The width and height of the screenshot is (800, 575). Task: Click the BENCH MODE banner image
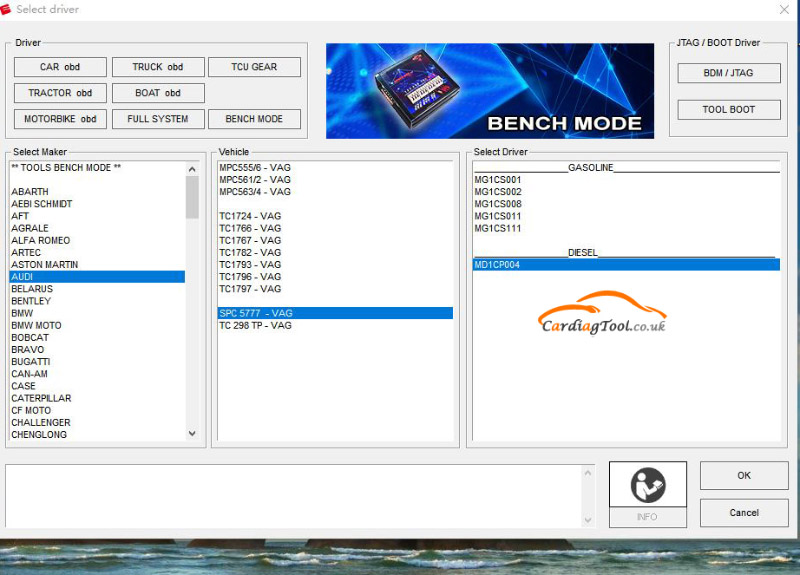pos(490,91)
